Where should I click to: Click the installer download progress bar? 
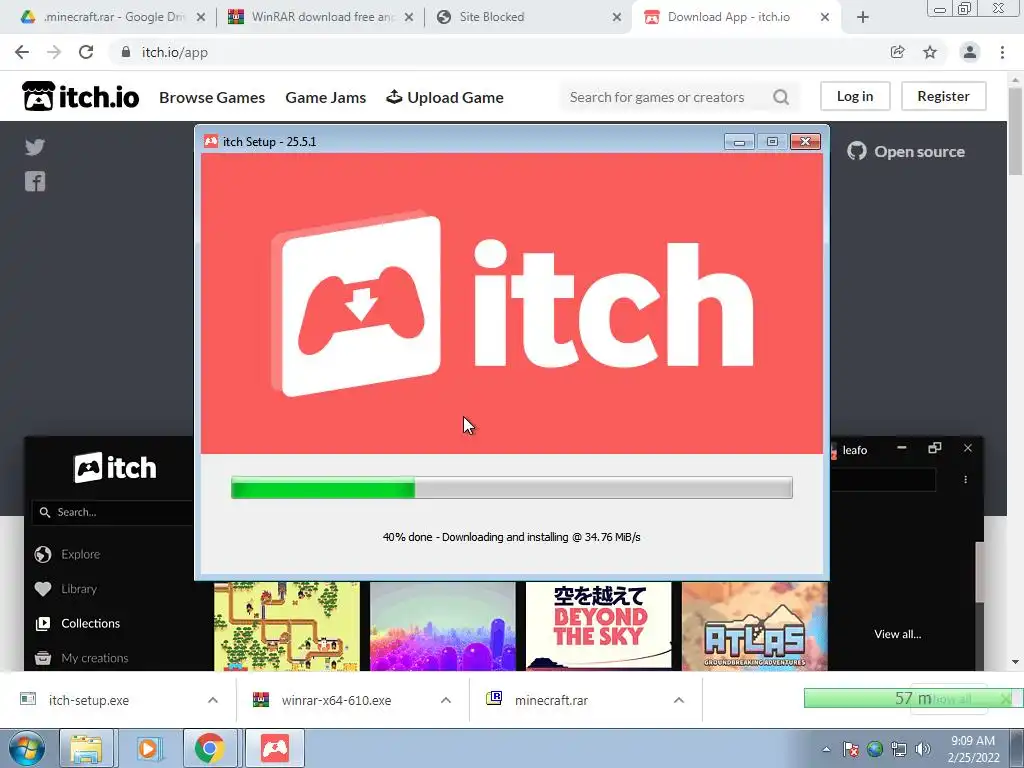click(512, 487)
